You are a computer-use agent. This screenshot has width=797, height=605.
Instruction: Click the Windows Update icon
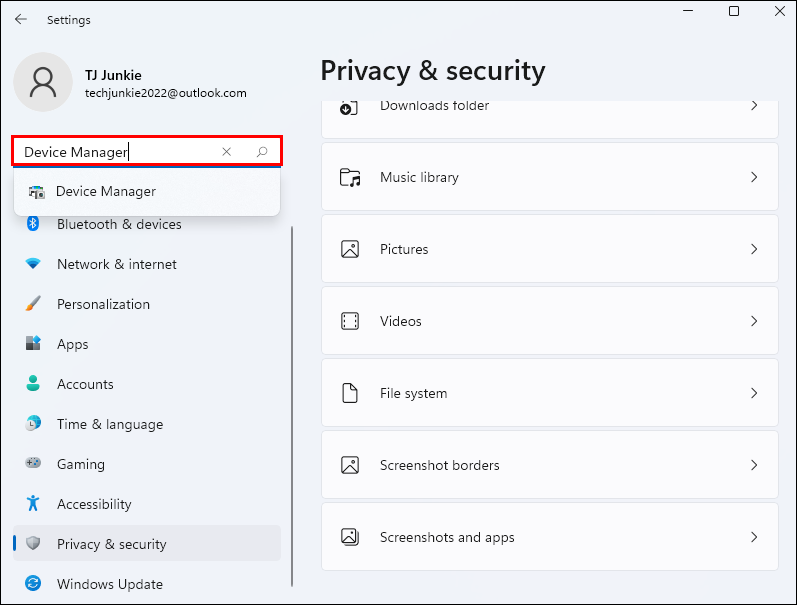click(33, 584)
